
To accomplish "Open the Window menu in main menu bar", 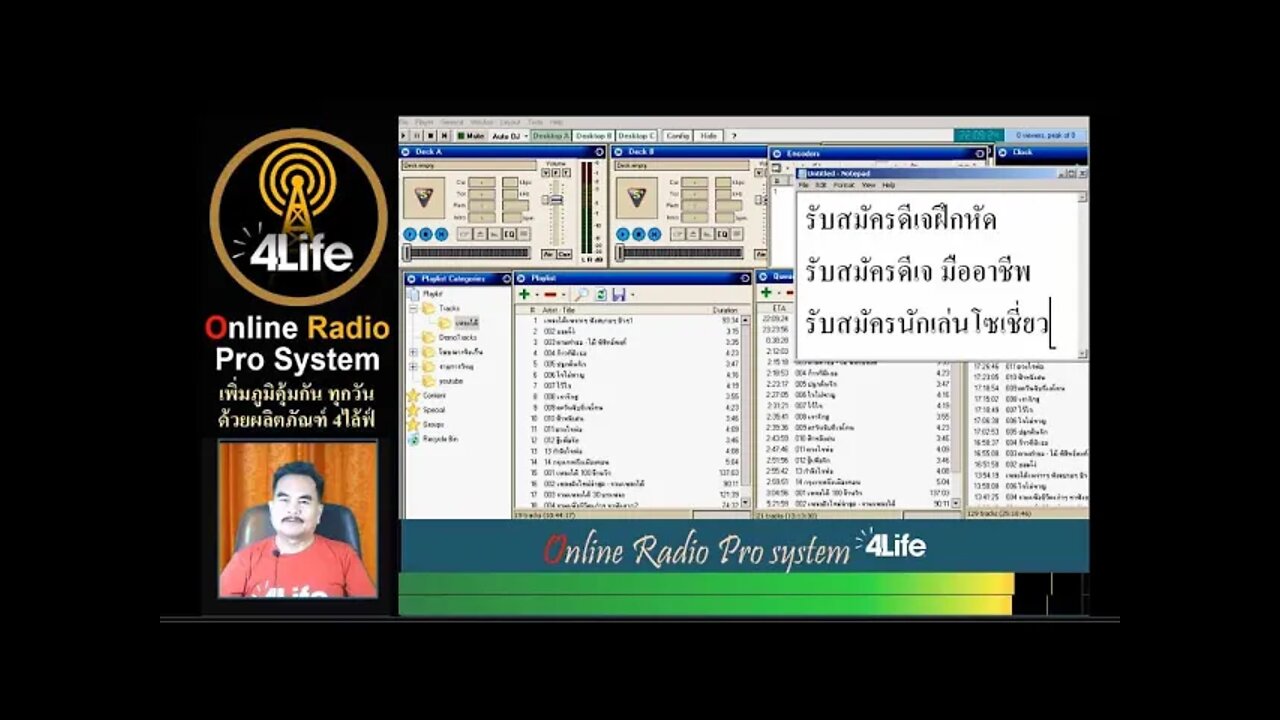I will tap(482, 122).
